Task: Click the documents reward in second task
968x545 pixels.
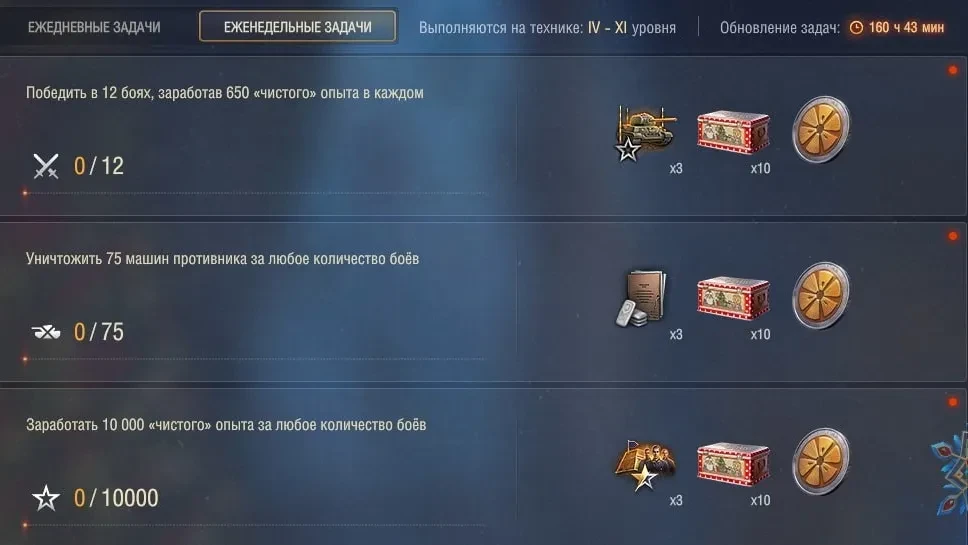Action: (641, 298)
